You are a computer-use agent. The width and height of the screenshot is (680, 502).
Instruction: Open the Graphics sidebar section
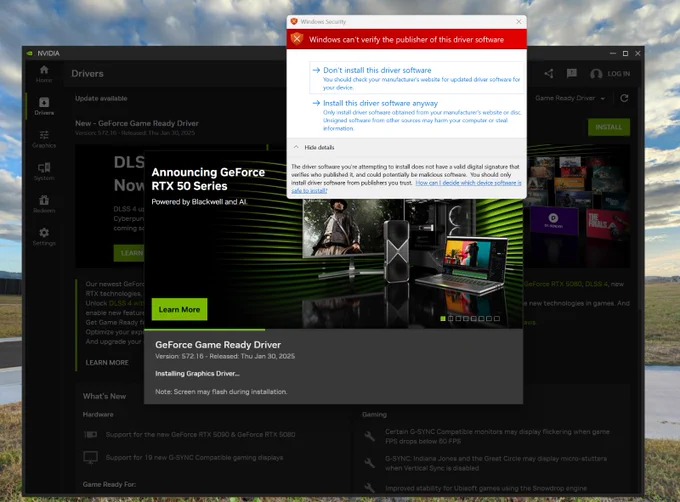[44, 139]
